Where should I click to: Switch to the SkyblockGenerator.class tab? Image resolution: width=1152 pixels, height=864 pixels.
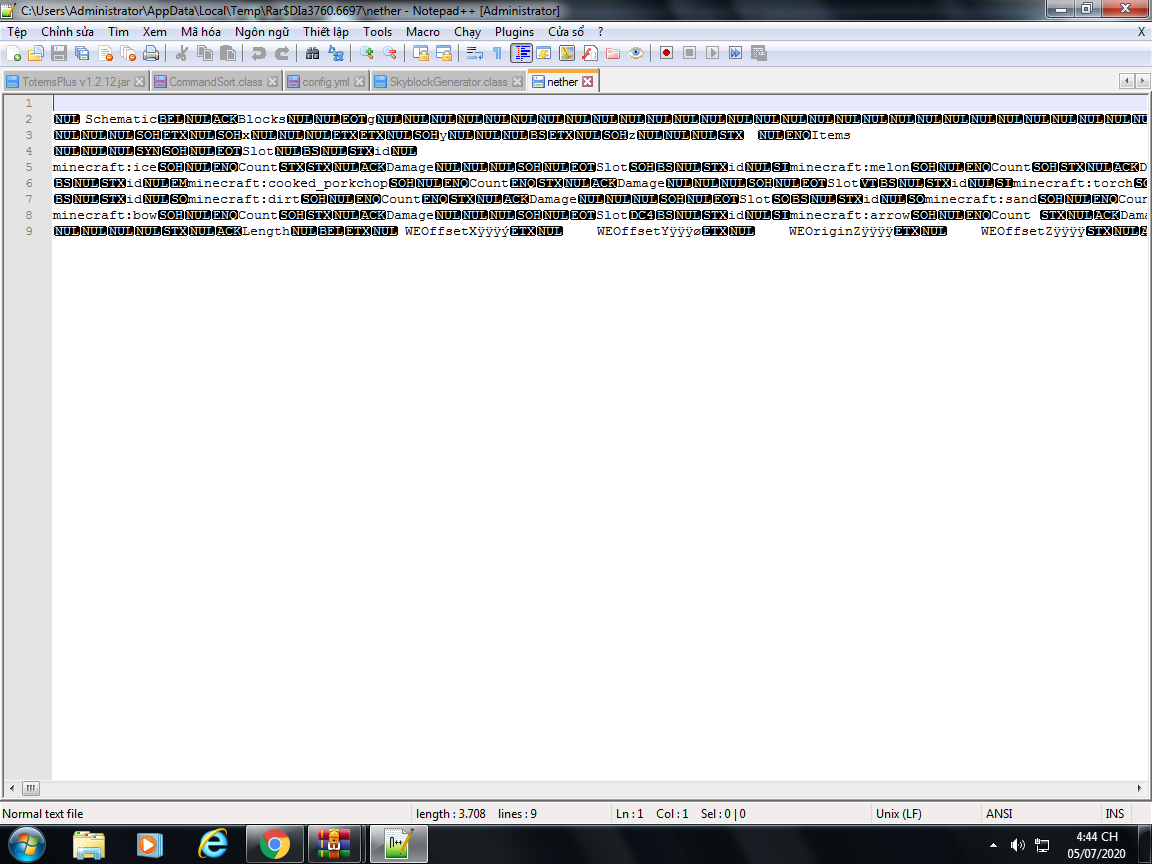coord(448,82)
